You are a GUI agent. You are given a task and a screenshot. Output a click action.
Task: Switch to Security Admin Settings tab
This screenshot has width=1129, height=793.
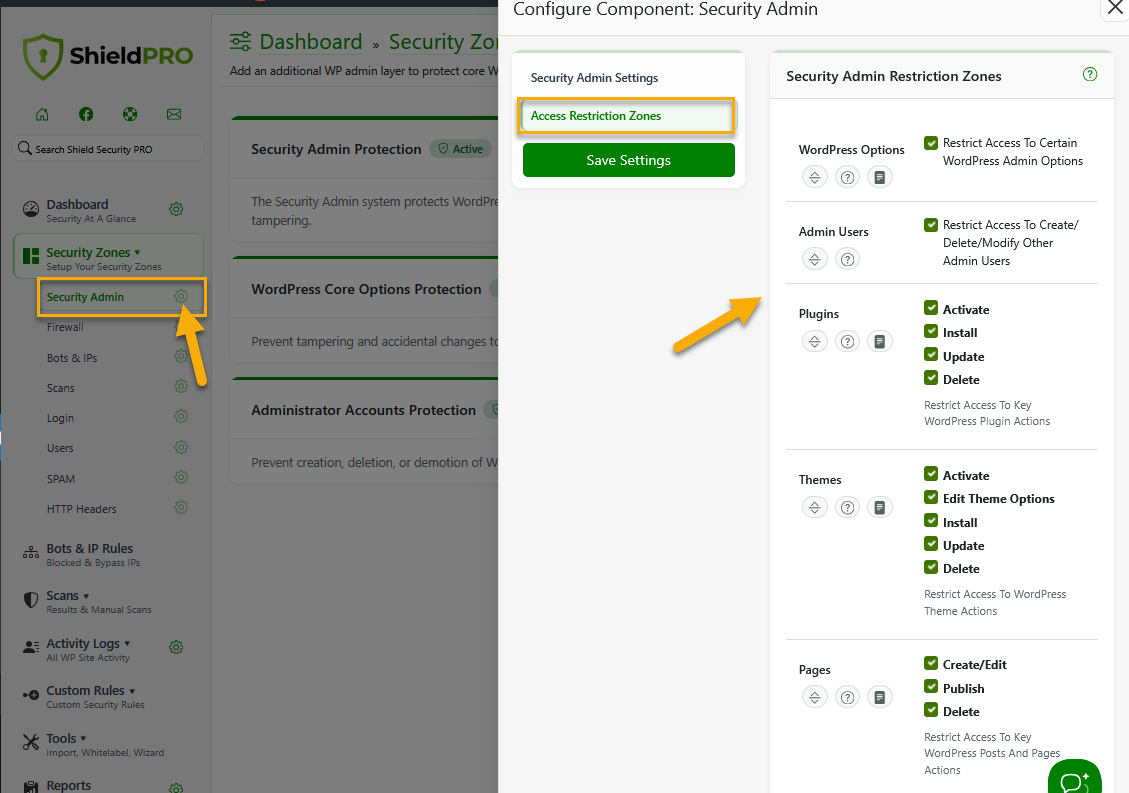594,78
